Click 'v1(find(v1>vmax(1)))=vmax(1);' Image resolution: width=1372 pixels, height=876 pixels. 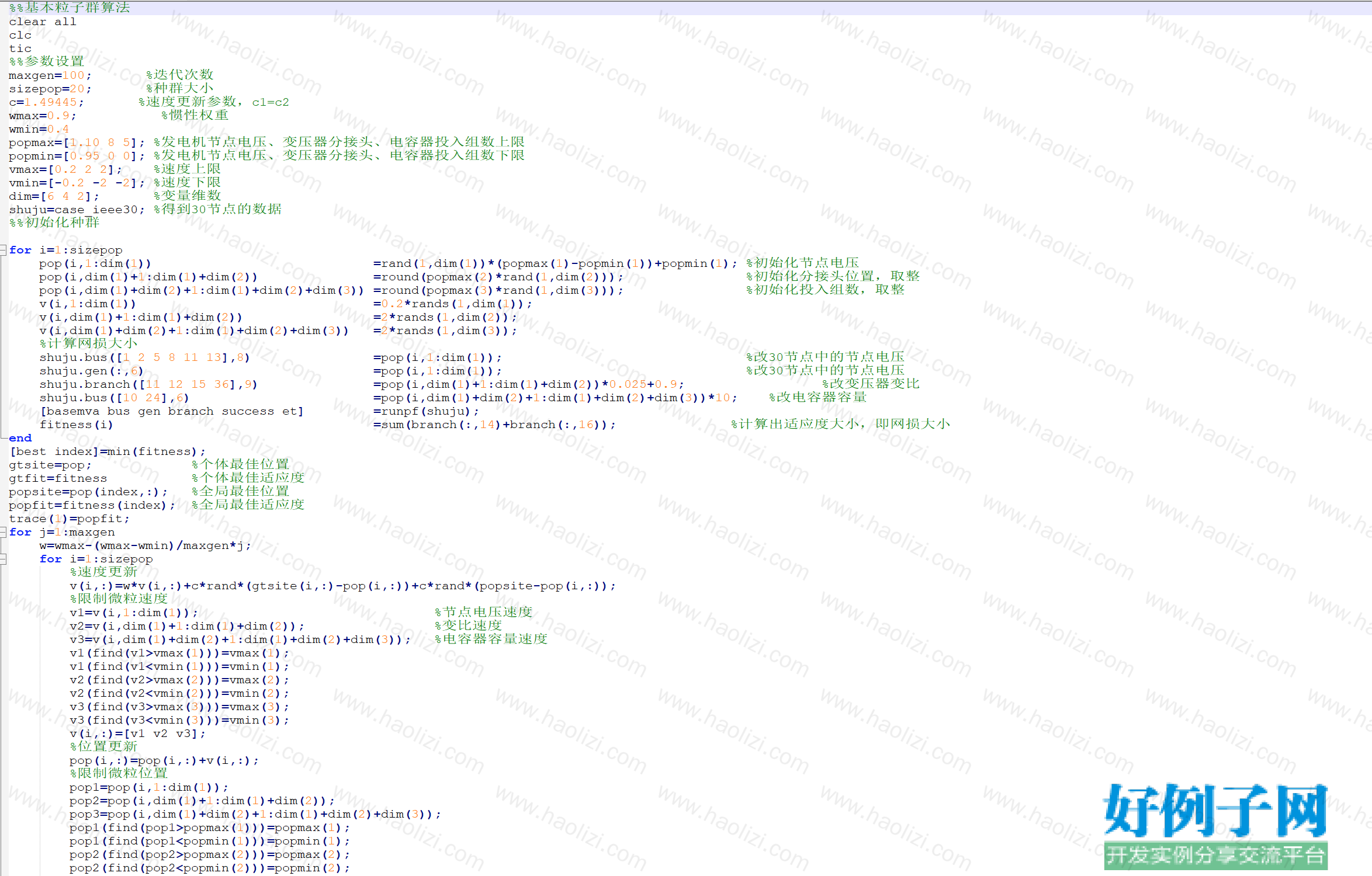179,653
